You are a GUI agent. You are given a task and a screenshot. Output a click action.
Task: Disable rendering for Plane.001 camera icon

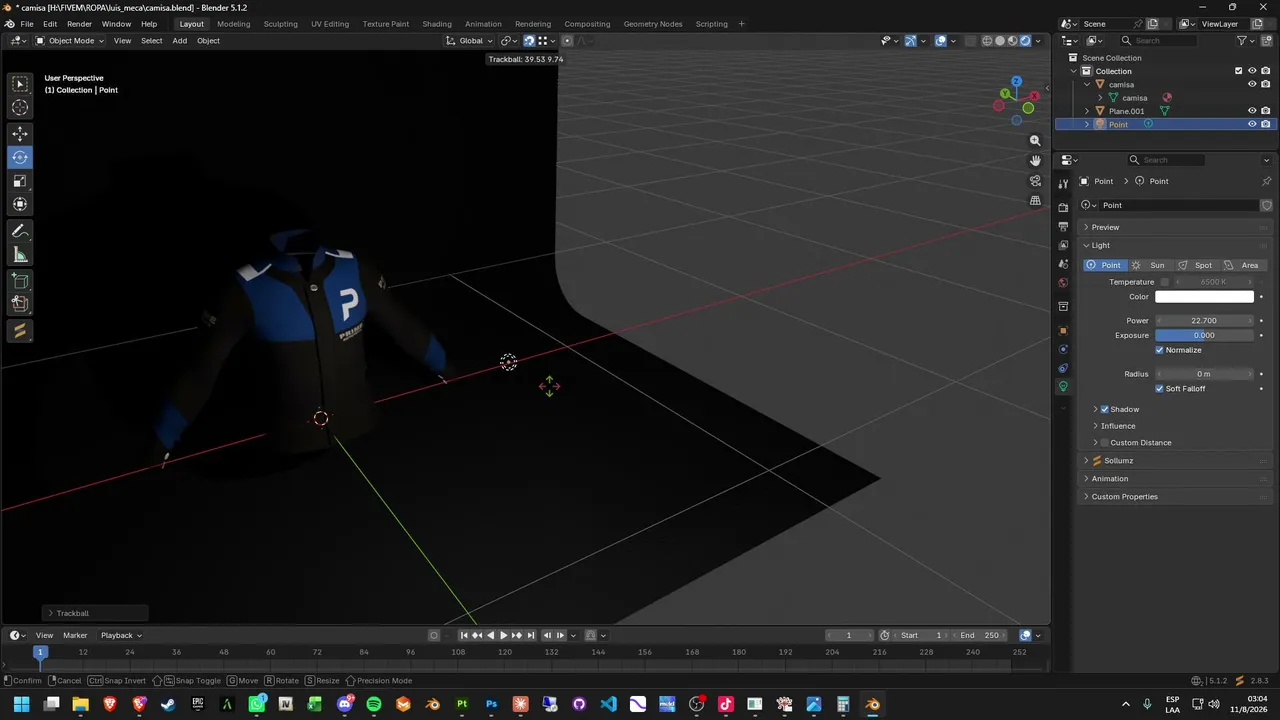[x=1266, y=111]
